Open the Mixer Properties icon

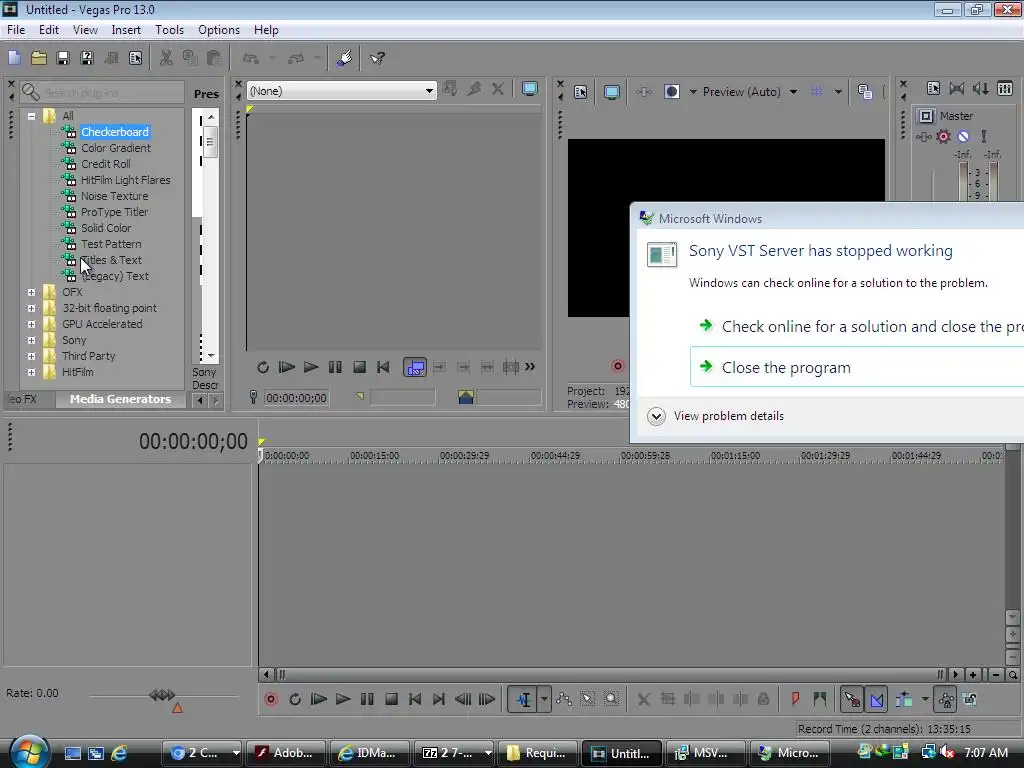tap(933, 88)
